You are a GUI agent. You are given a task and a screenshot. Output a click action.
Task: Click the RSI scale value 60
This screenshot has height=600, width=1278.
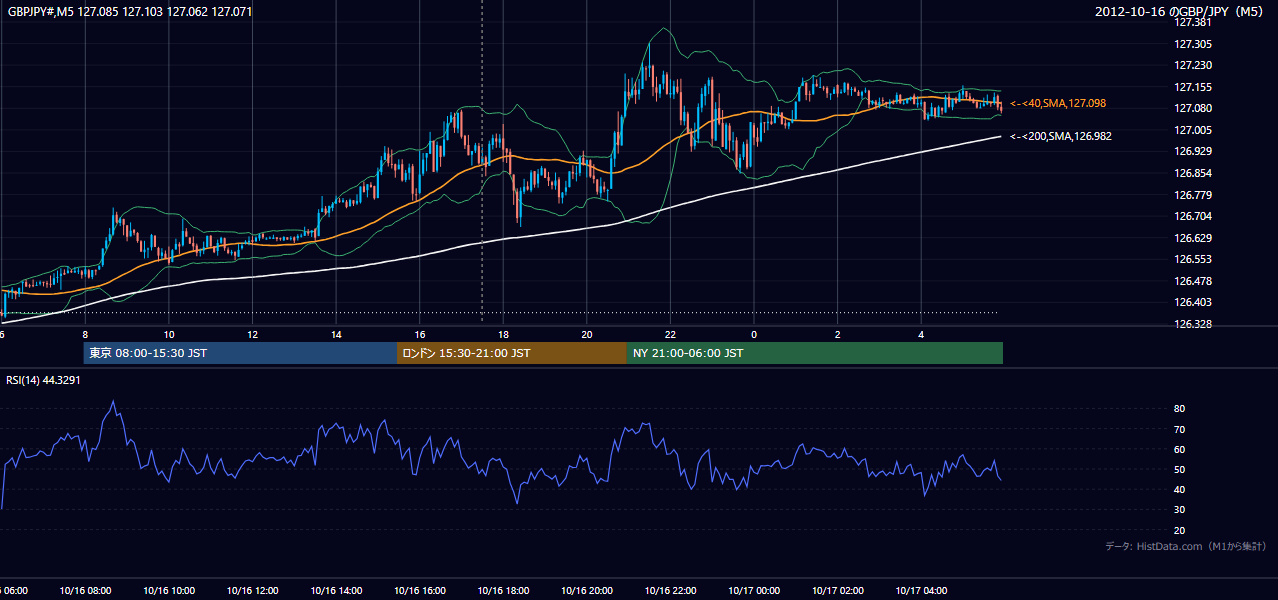click(x=1180, y=449)
